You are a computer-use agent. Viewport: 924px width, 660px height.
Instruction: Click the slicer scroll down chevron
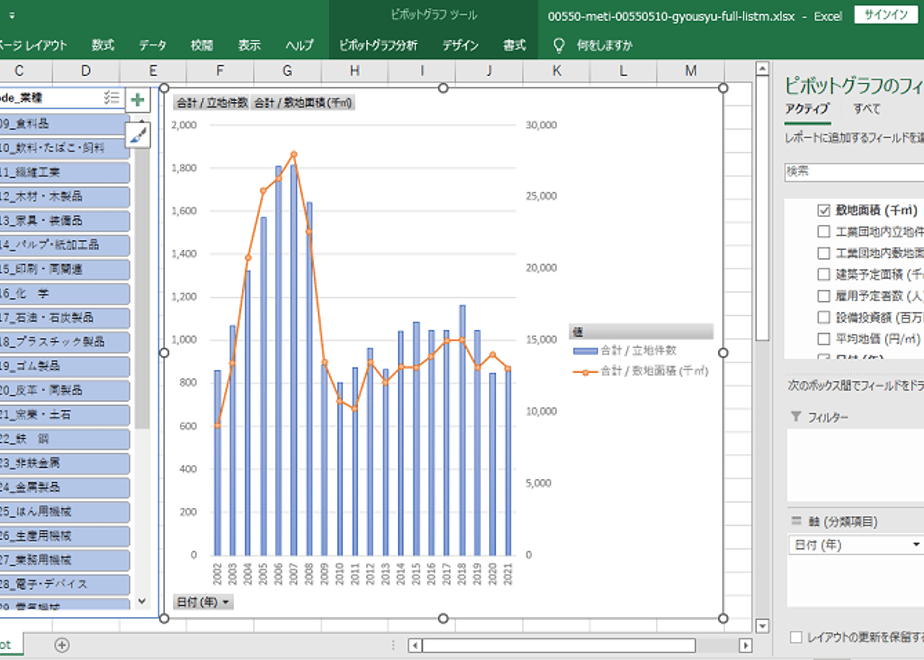(141, 601)
